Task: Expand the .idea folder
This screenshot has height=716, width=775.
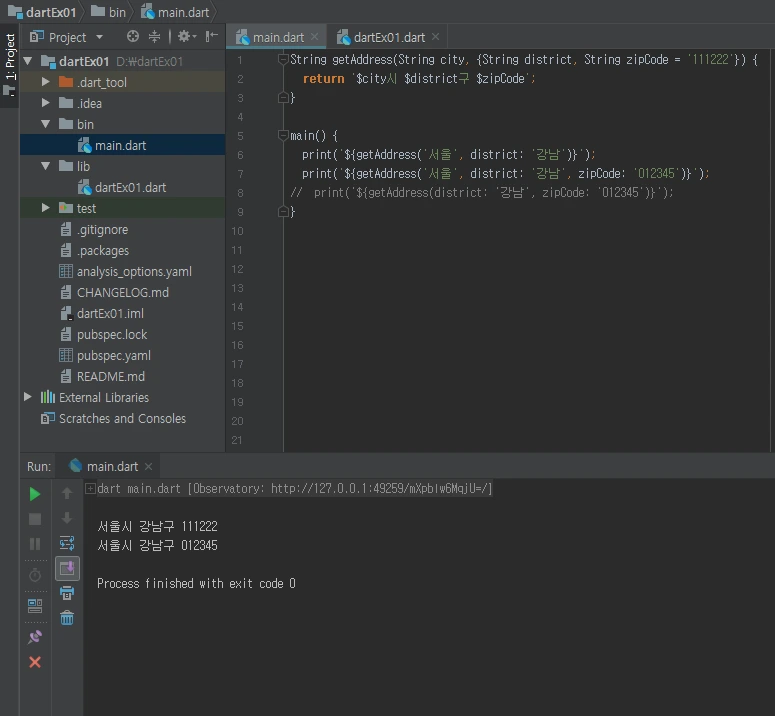Action: click(x=45, y=103)
